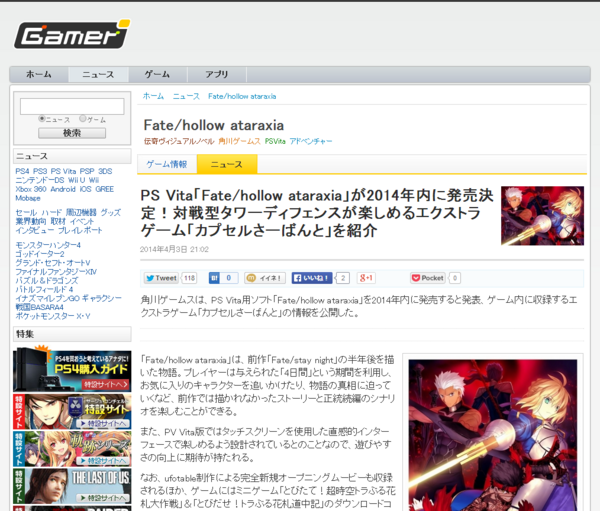The height and width of the screenshot is (511, 600).
Task: Click the 検索 search button
Action: [72, 133]
